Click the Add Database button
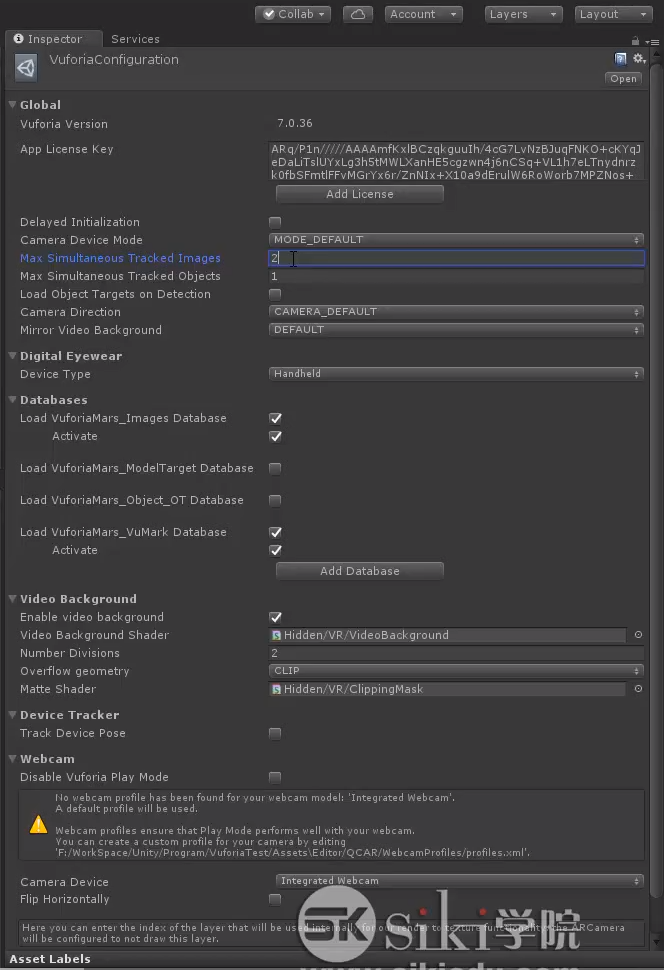This screenshot has width=664, height=970. pyautogui.click(x=360, y=571)
